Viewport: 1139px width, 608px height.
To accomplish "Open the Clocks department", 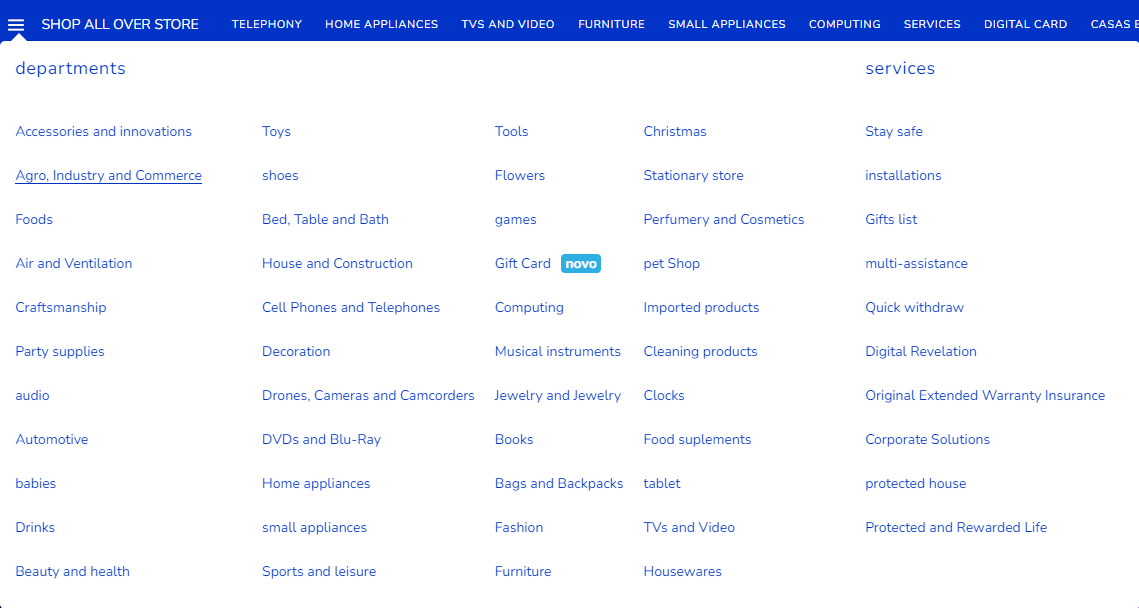I will (x=664, y=396).
